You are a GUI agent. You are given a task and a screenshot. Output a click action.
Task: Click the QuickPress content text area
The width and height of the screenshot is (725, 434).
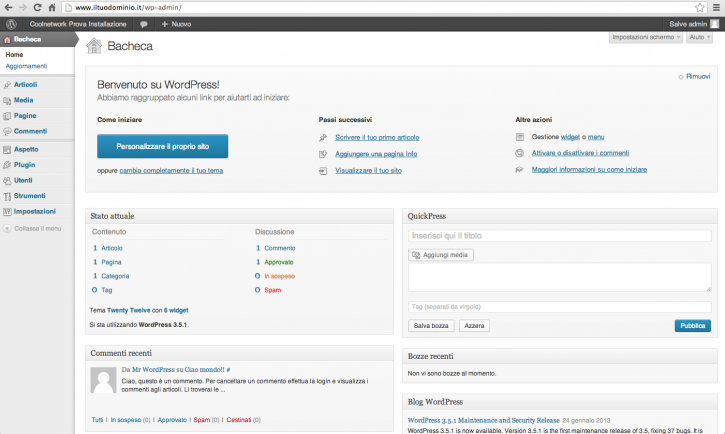coord(559,277)
